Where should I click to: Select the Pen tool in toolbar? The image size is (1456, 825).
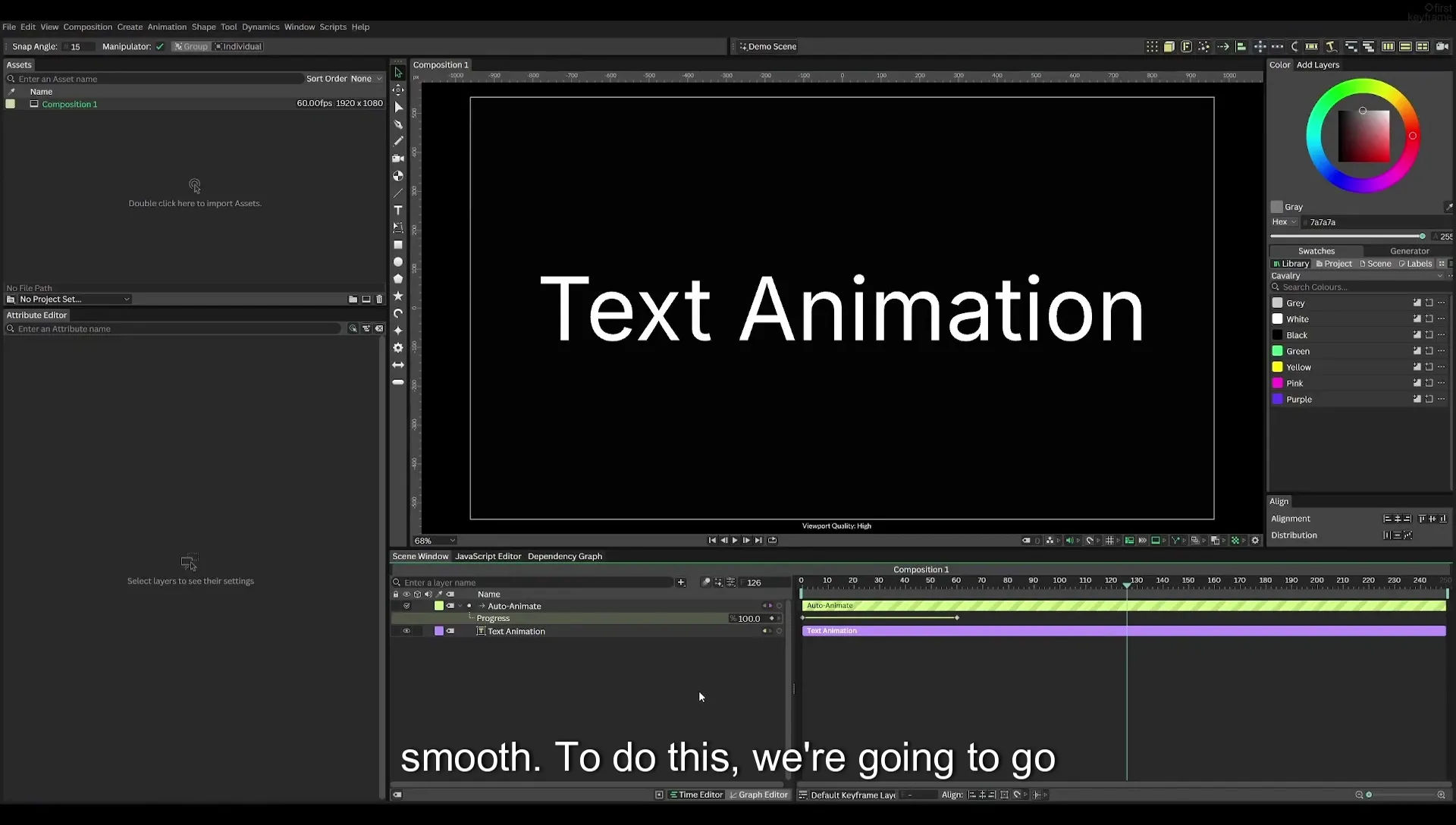coord(398,124)
